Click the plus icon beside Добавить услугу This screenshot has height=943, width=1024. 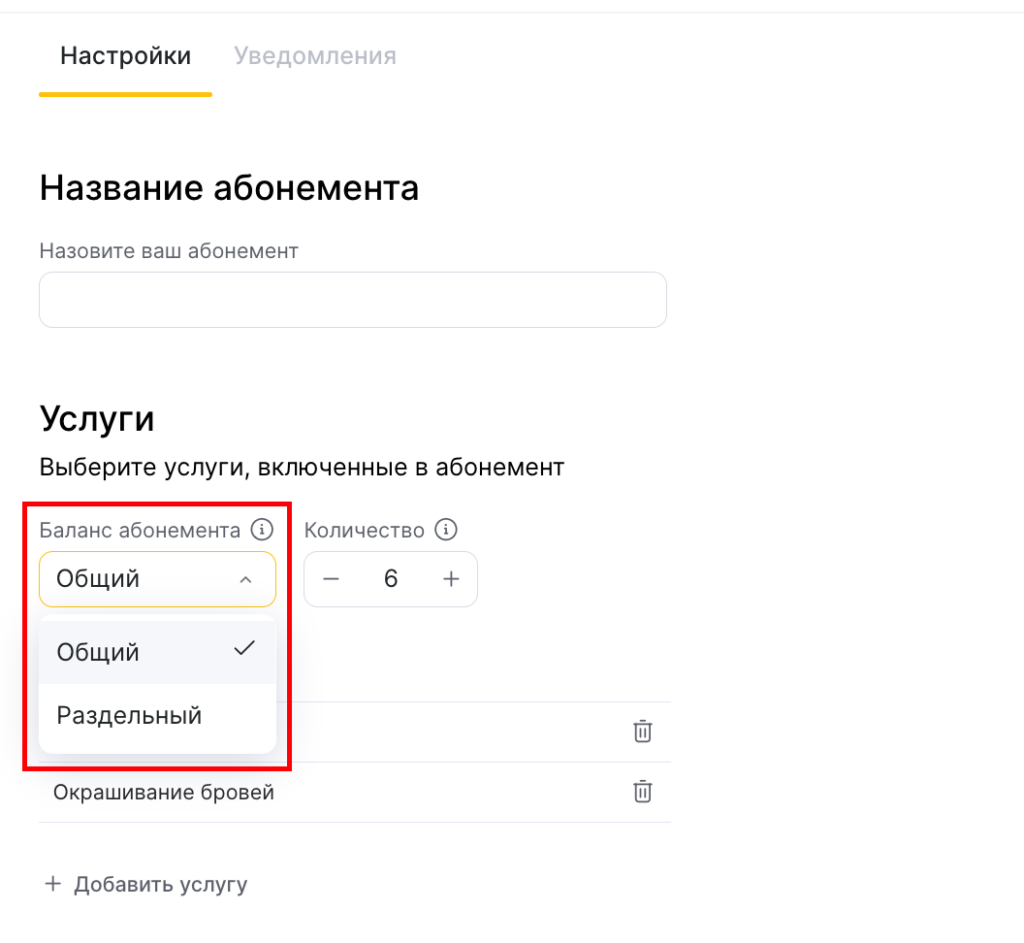pyautogui.click(x=52, y=885)
